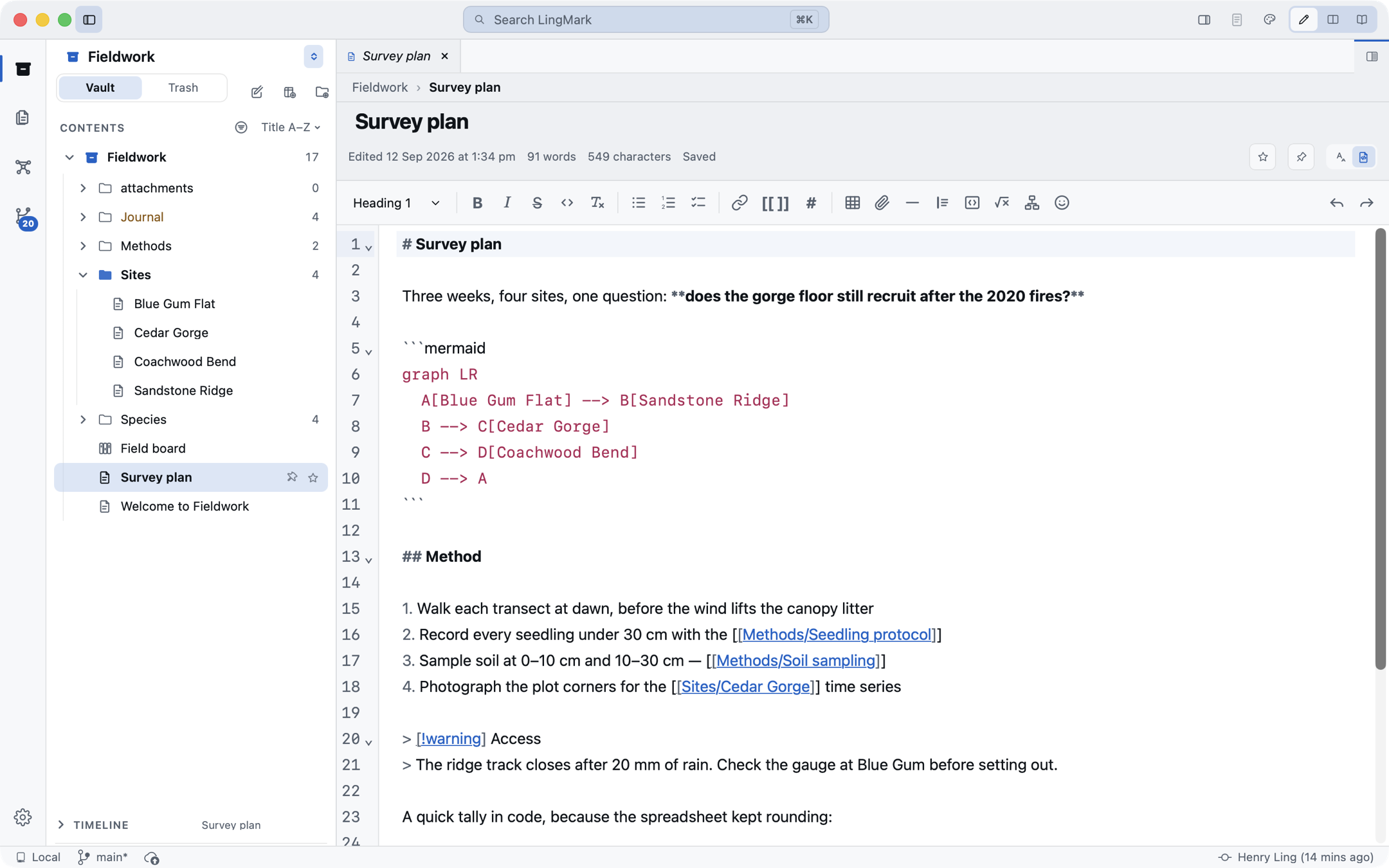Viewport: 1389px width, 868px height.
Task: Insert a diagram from the toolbar
Action: click(1032, 203)
